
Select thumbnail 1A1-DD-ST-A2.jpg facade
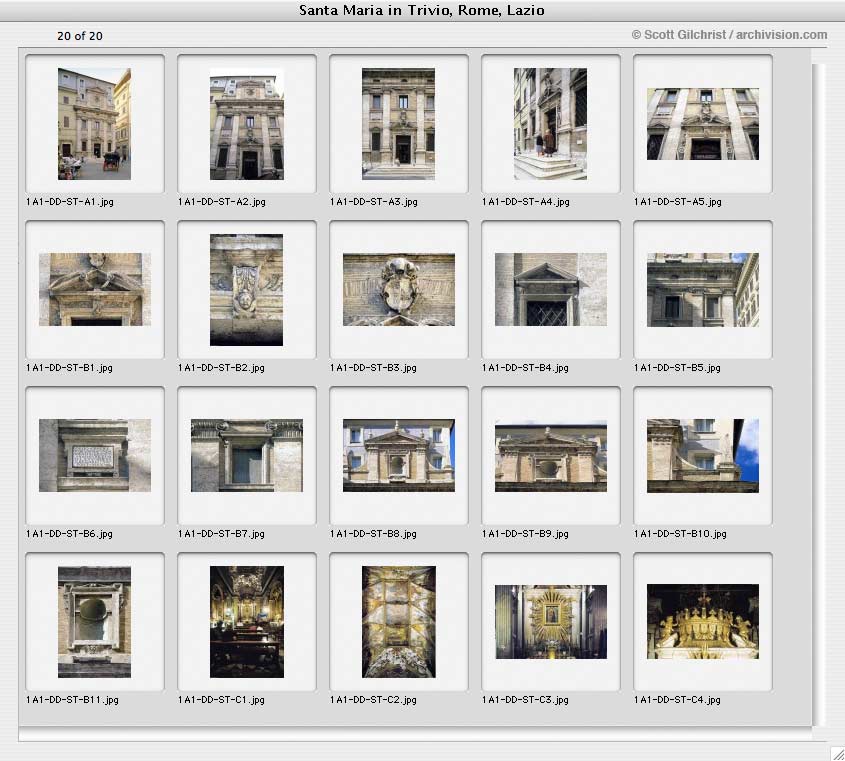click(247, 124)
